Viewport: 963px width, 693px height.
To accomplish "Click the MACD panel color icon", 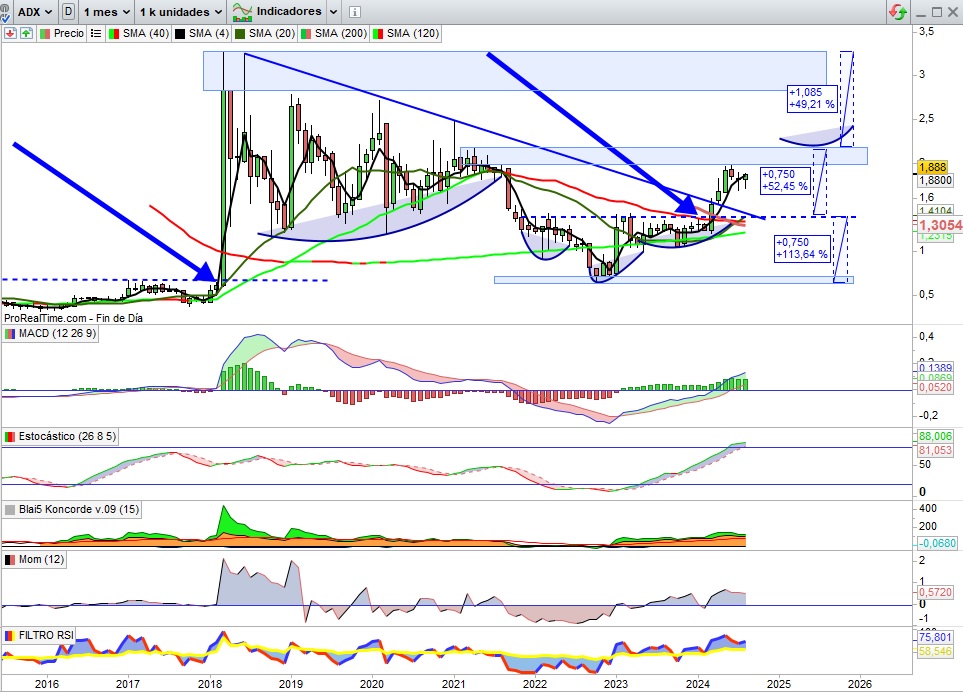I will [x=10, y=334].
